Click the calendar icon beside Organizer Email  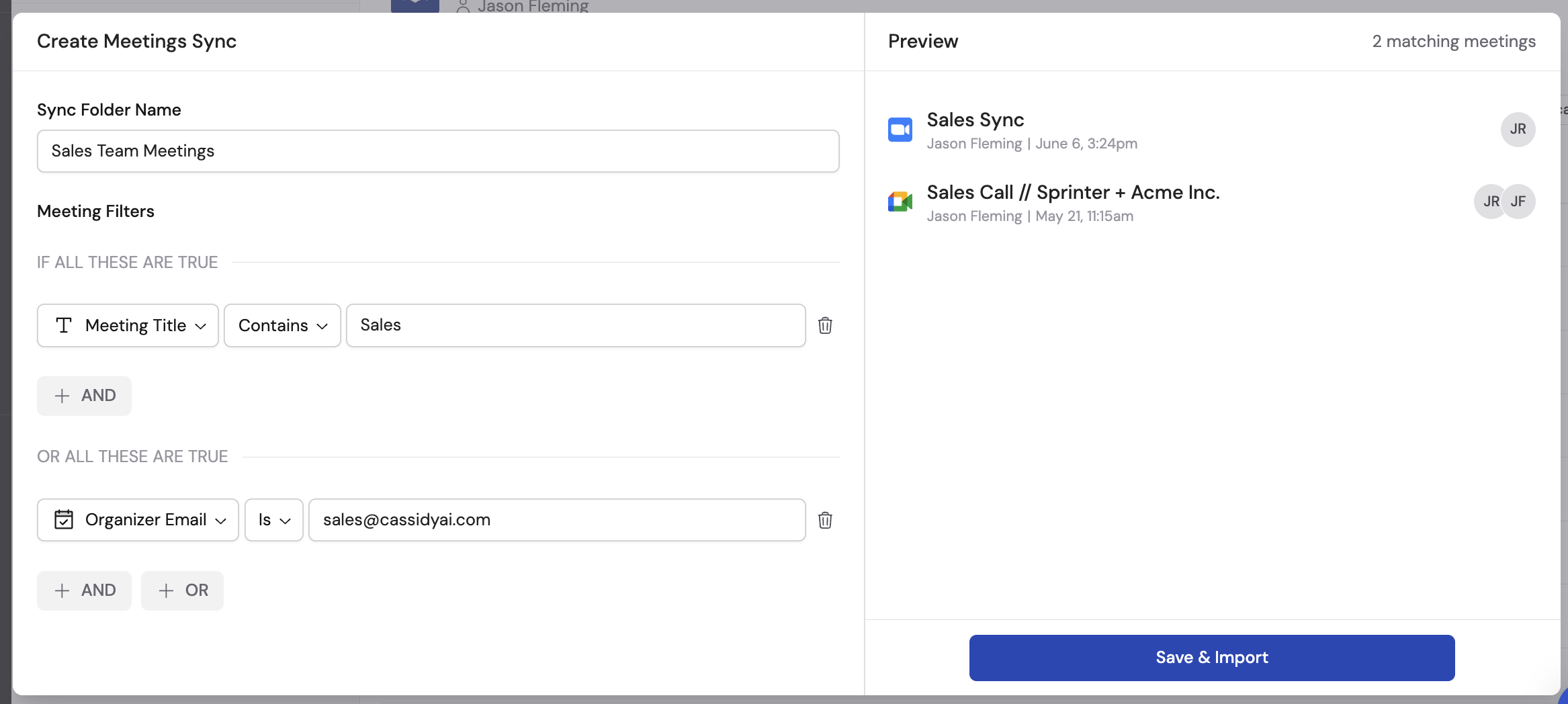[62, 519]
